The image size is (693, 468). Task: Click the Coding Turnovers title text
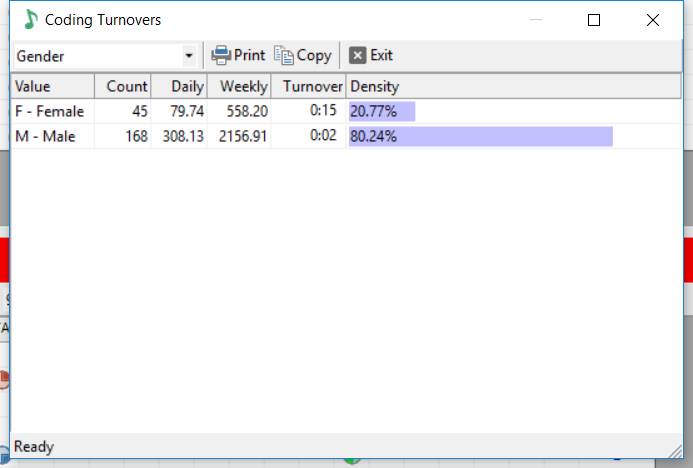pos(103,20)
